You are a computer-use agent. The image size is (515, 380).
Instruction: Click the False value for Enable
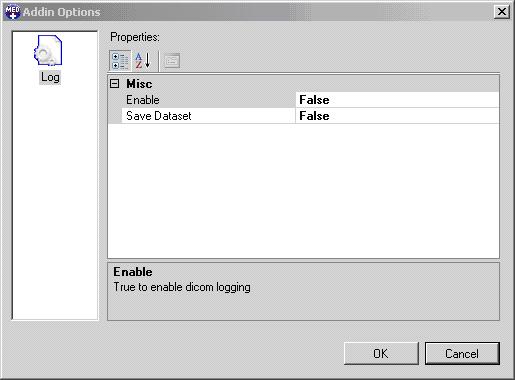(x=314, y=100)
